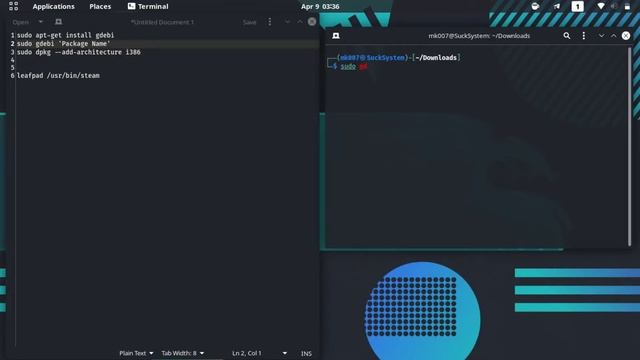
Task: Click the line "sudo gdebi 'Package Name'"
Action: click(63, 44)
